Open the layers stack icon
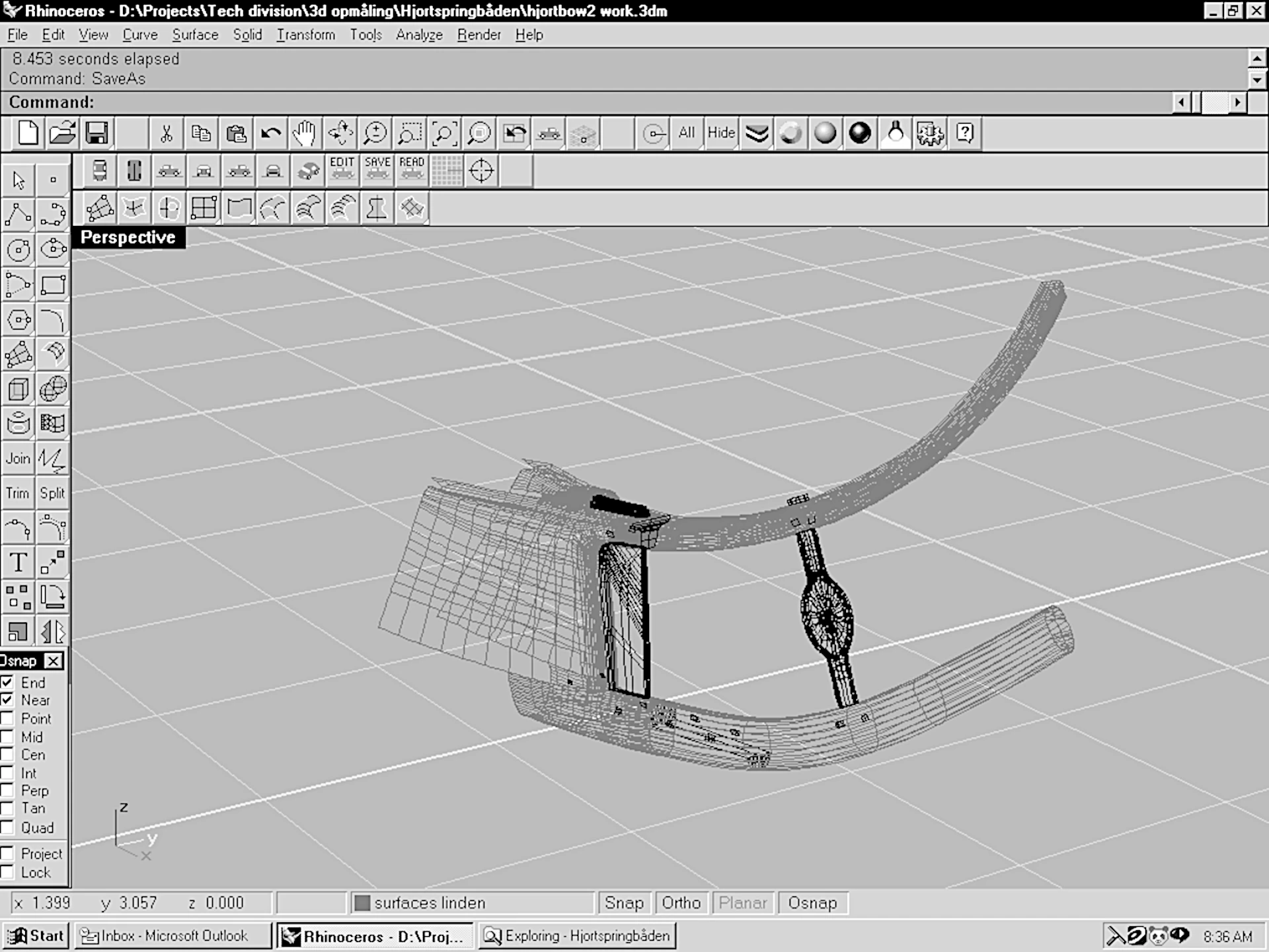Viewport: 1269px width, 952px height. 757,133
